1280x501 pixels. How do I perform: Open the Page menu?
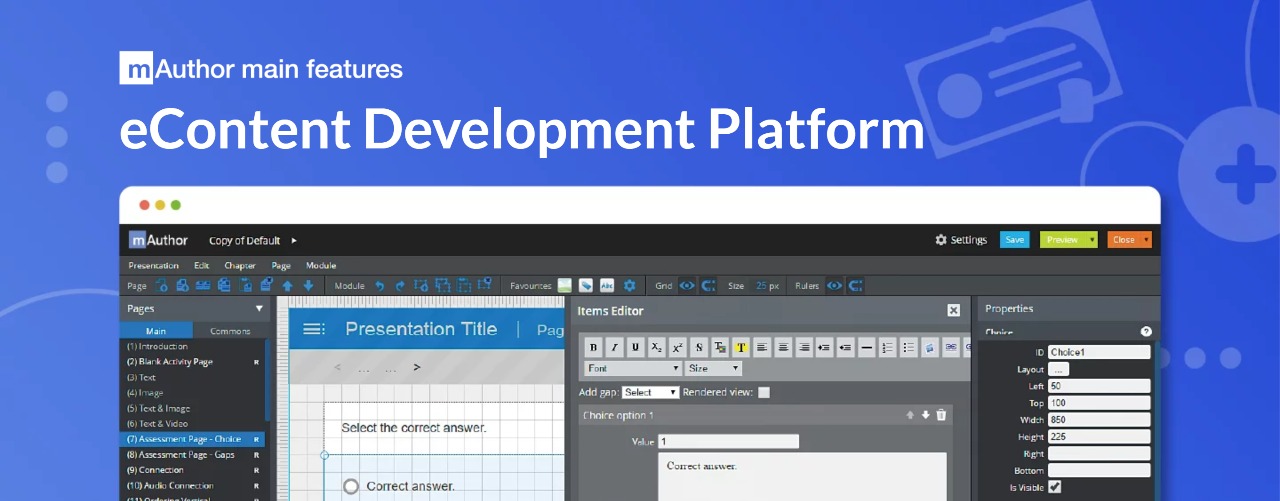coord(281,266)
